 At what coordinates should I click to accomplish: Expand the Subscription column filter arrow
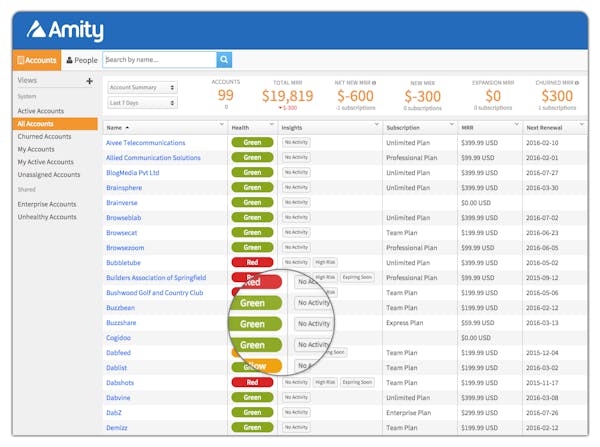[x=452, y=124]
